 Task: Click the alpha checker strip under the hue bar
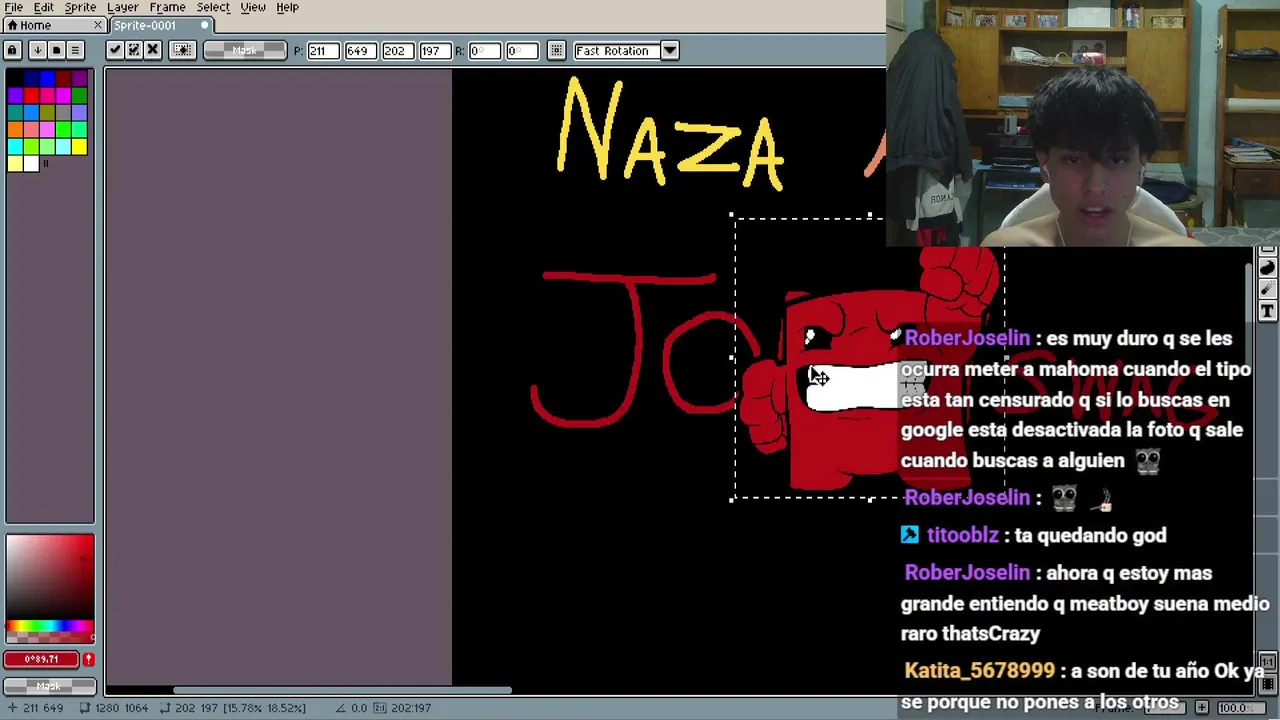pos(49,638)
